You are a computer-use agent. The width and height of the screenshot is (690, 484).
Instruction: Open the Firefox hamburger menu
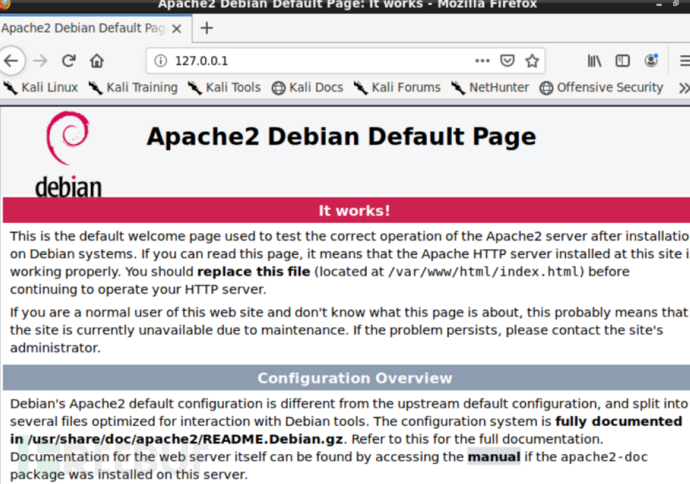[685, 61]
